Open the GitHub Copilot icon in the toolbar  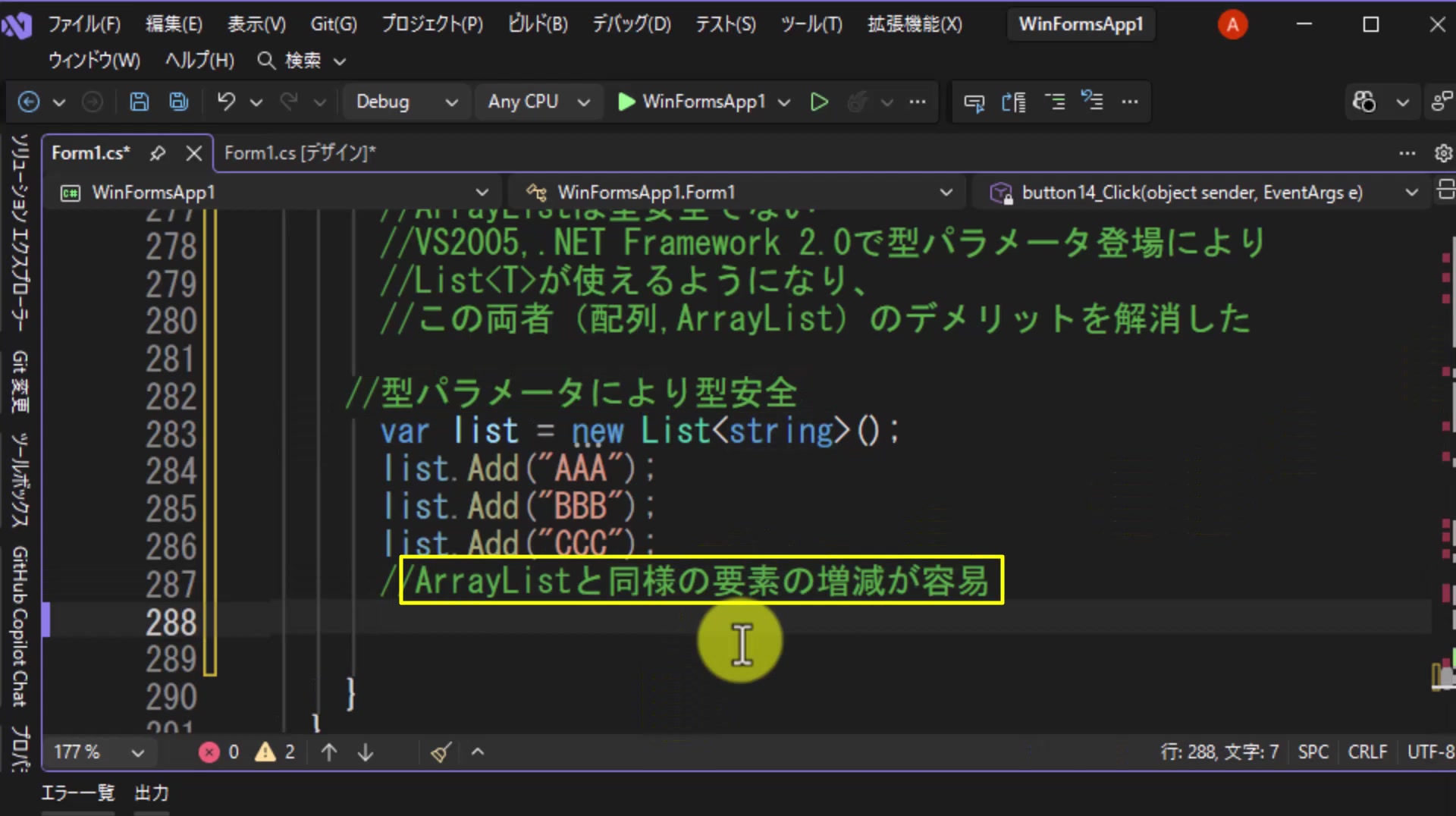(x=1363, y=102)
